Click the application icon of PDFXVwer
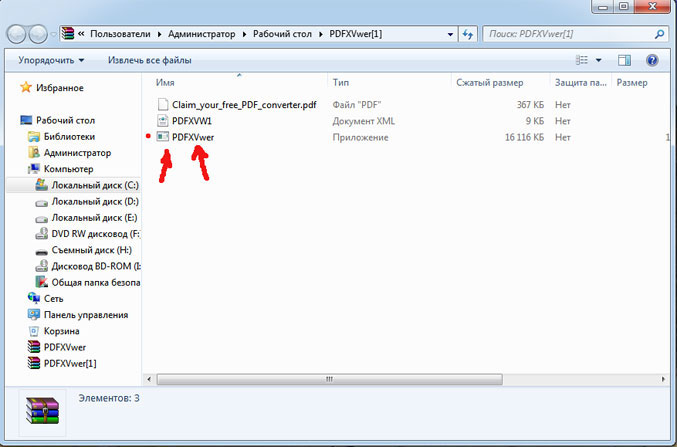677x447 pixels. (163, 137)
